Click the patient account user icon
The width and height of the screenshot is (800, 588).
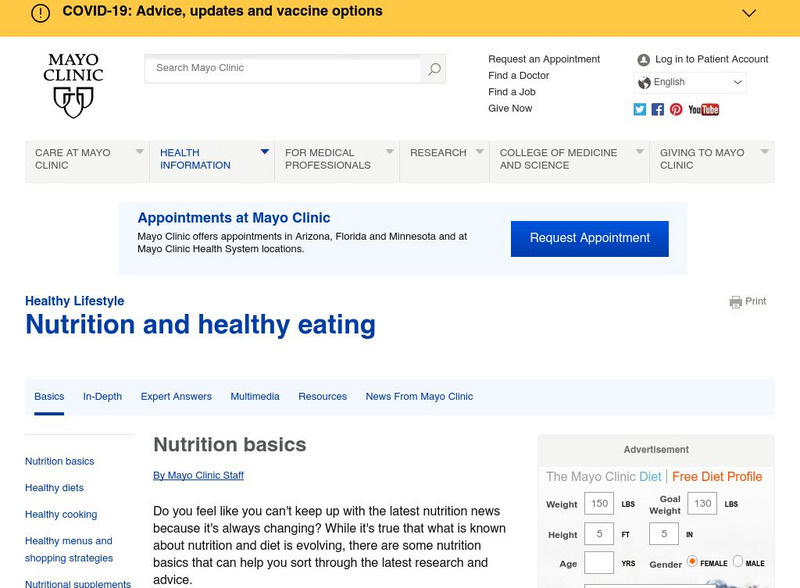[643, 60]
